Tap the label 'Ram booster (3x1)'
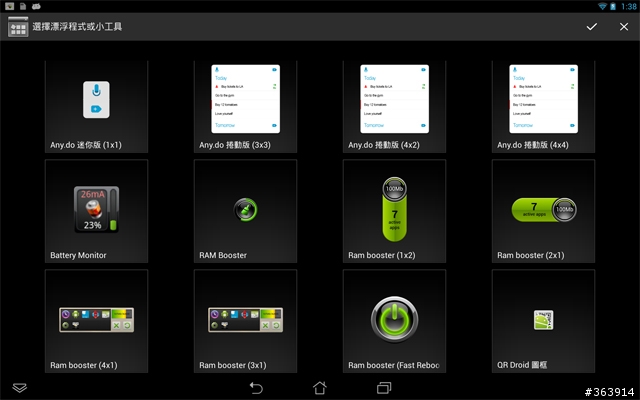 click(233, 365)
